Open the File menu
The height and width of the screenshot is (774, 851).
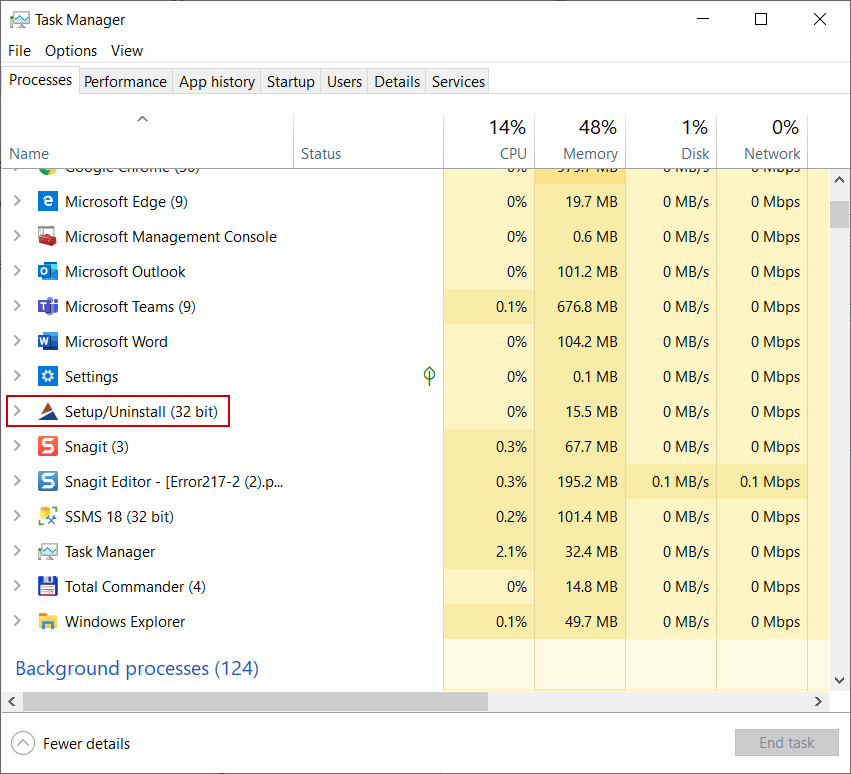(20, 50)
